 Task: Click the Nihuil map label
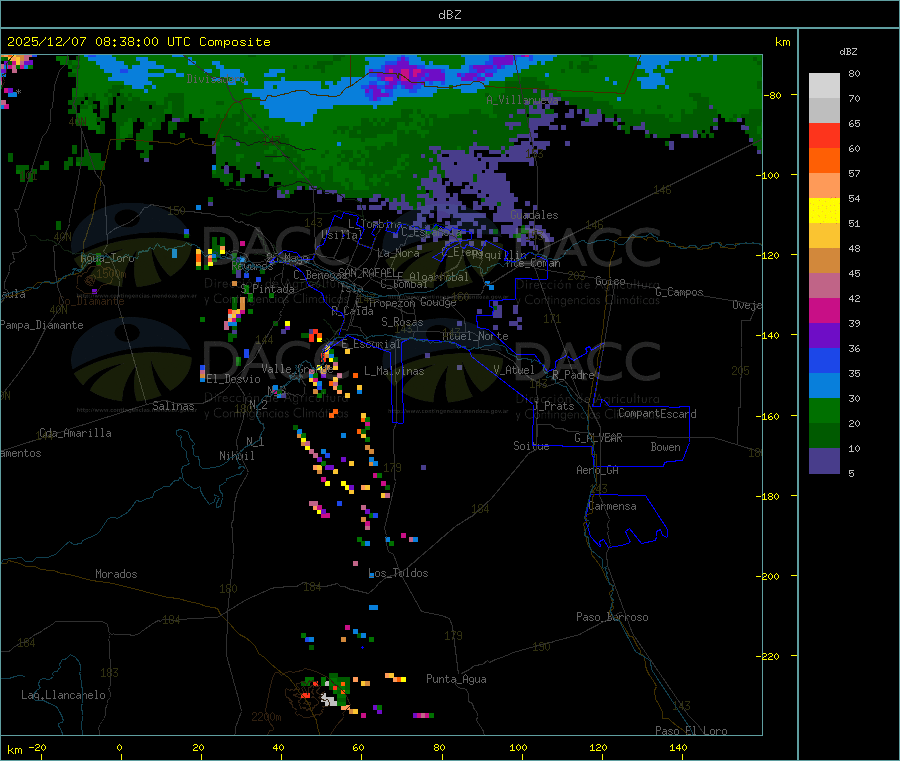pyautogui.click(x=237, y=456)
